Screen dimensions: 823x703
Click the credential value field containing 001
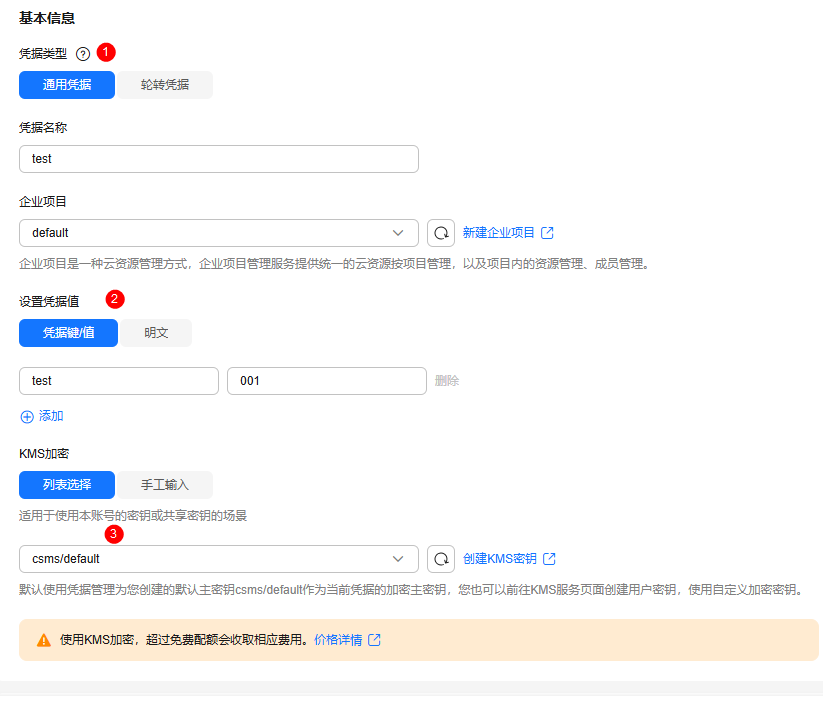pos(326,381)
